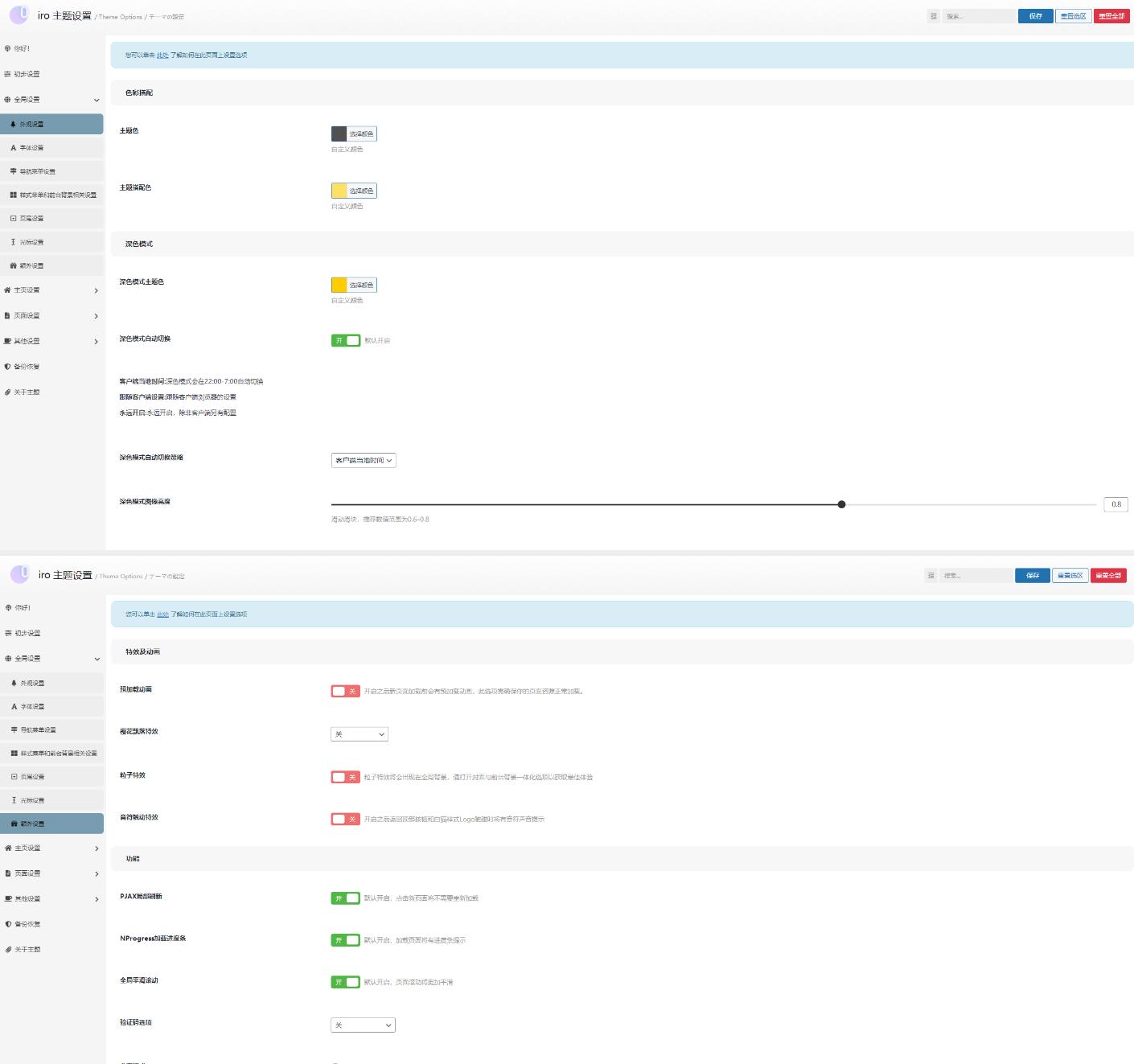Click 页尾设置 icon in lower screenshot
Image resolution: width=1134 pixels, height=1064 pixels.
(x=14, y=777)
